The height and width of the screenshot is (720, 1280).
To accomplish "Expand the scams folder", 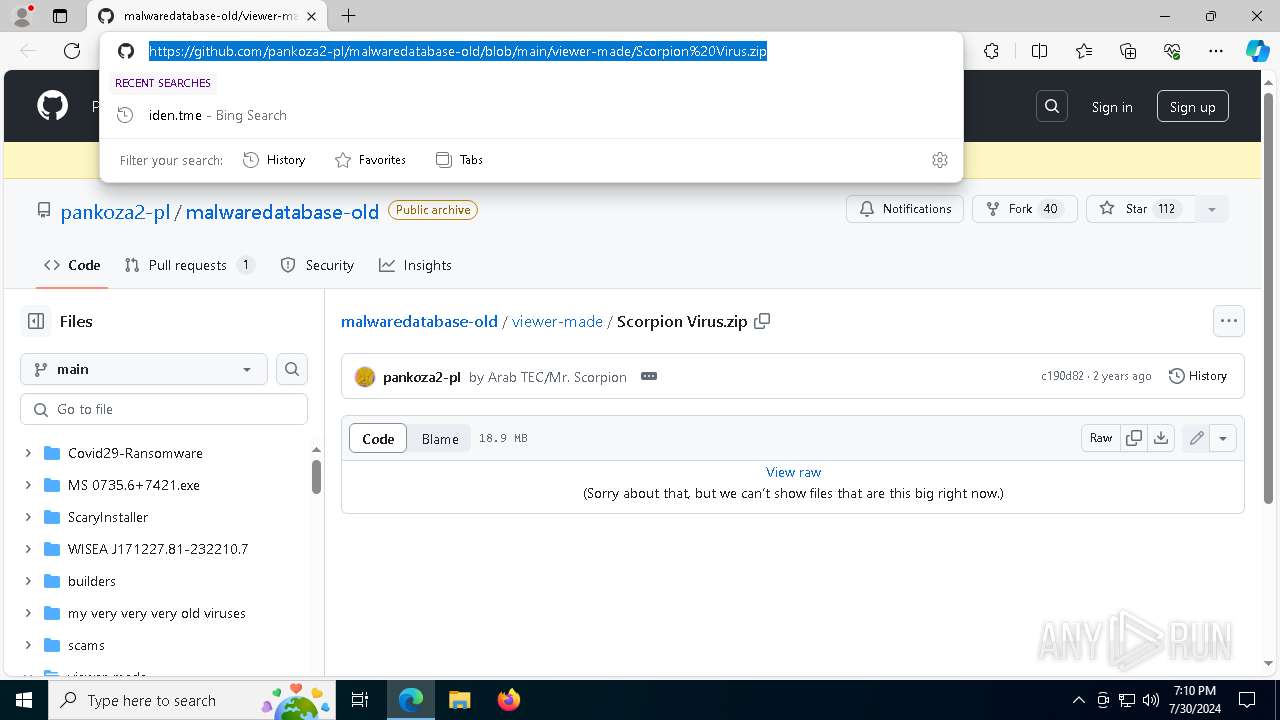I will (28, 645).
